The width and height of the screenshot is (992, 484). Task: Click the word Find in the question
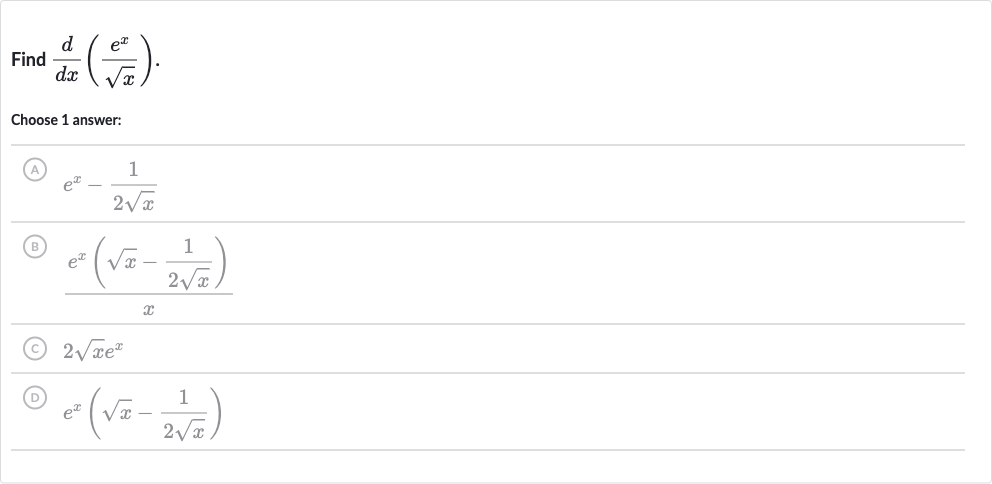[28, 60]
